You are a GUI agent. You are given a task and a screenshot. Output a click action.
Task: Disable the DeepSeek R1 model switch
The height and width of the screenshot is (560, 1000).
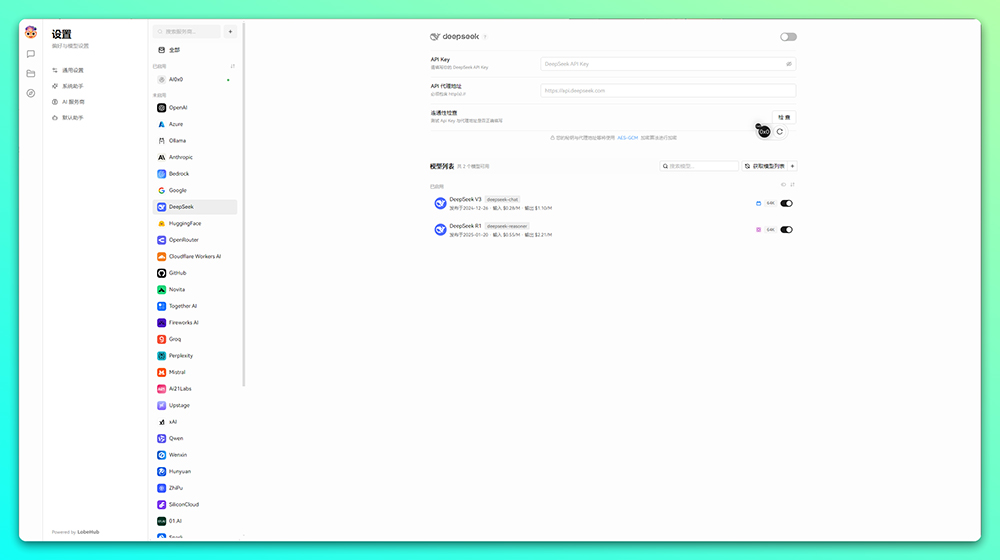(x=786, y=230)
